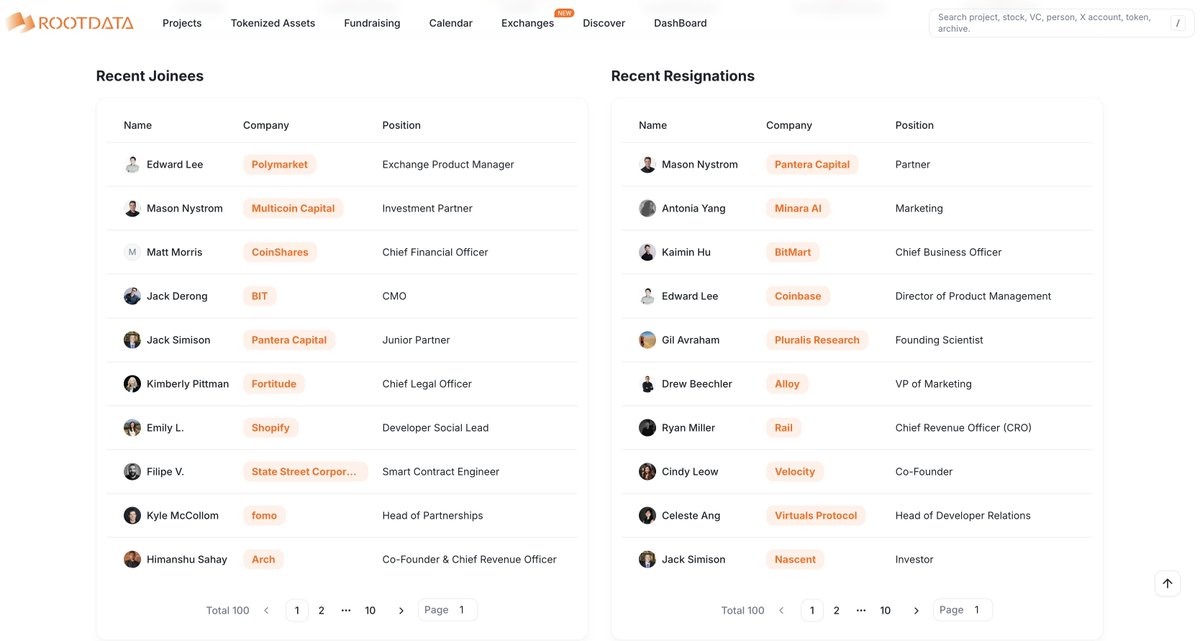Go to previous page in Recent Resignations
Viewport: 1200px width, 641px height.
click(x=781, y=611)
